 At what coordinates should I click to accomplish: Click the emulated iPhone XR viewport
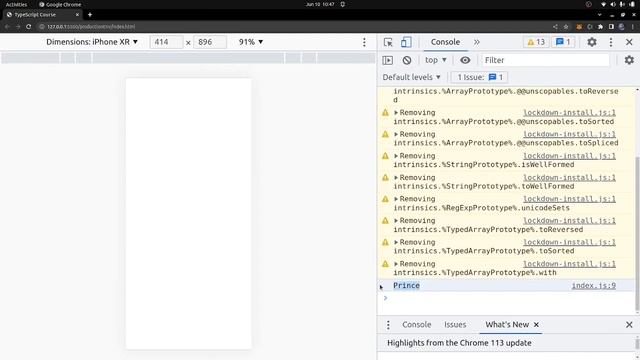[x=189, y=213]
